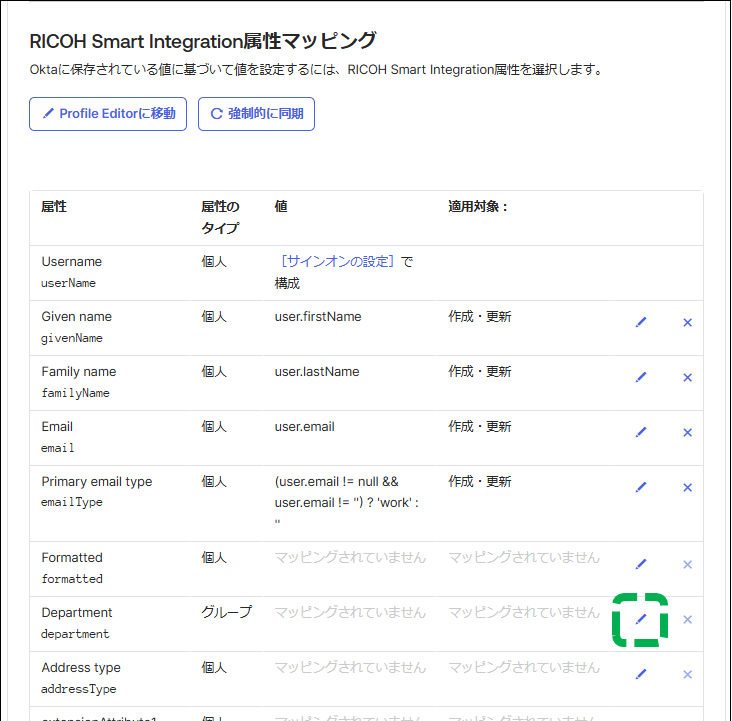732x721 pixels.
Task: Select the user.firstName value
Action: (318, 317)
